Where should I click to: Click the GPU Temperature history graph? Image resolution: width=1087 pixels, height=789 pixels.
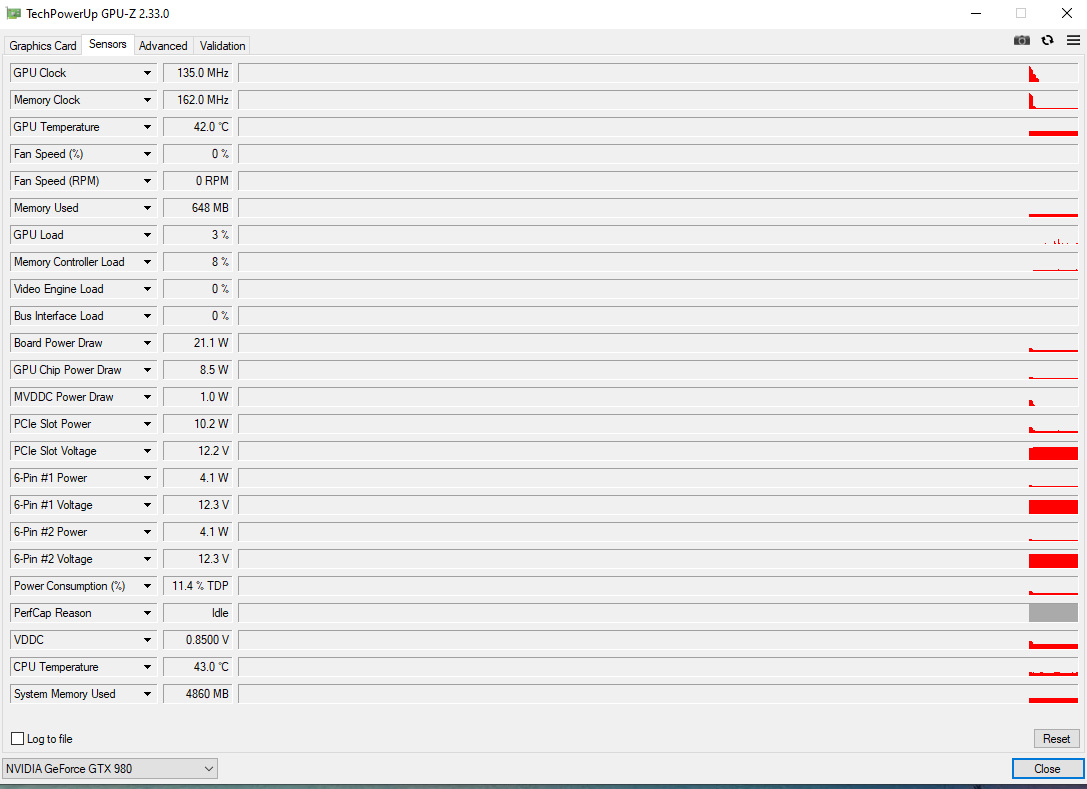[658, 127]
